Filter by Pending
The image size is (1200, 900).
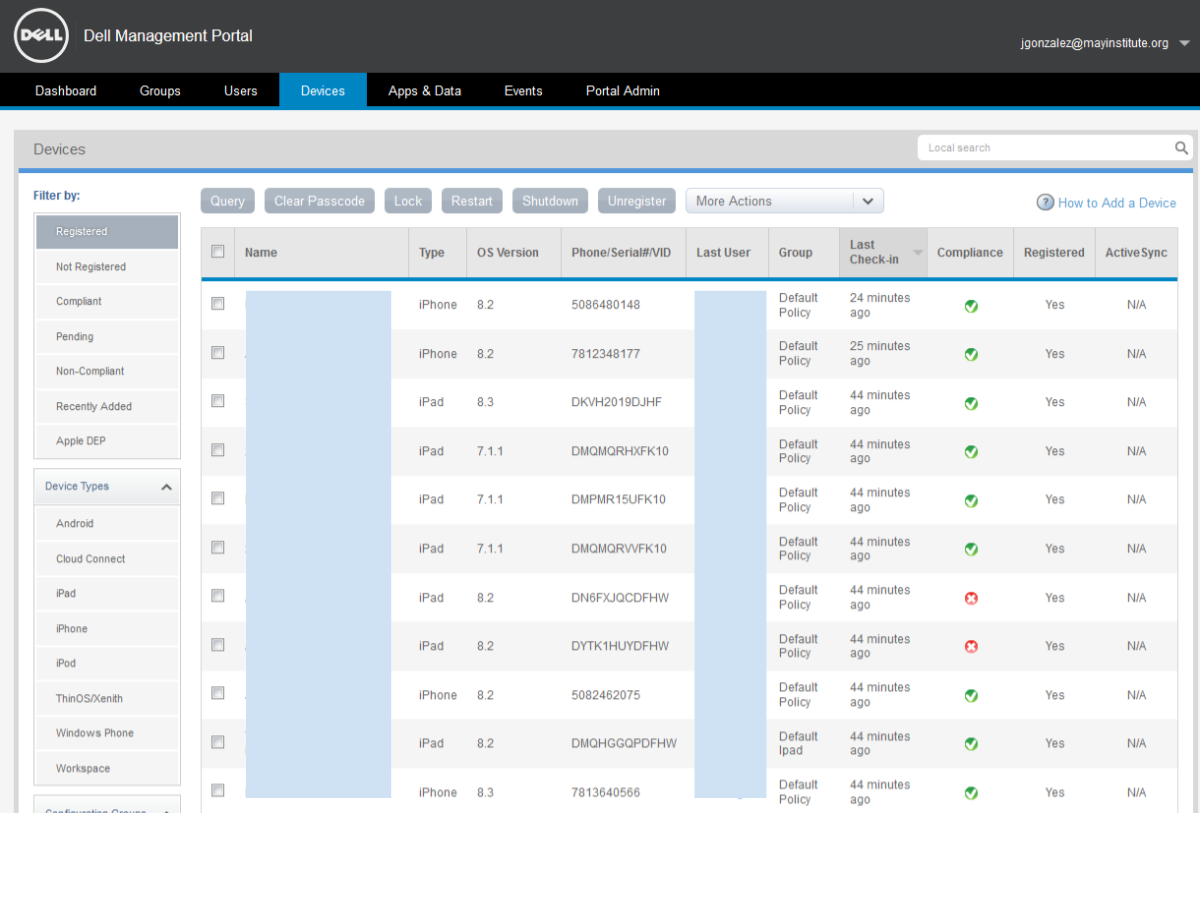tap(107, 337)
